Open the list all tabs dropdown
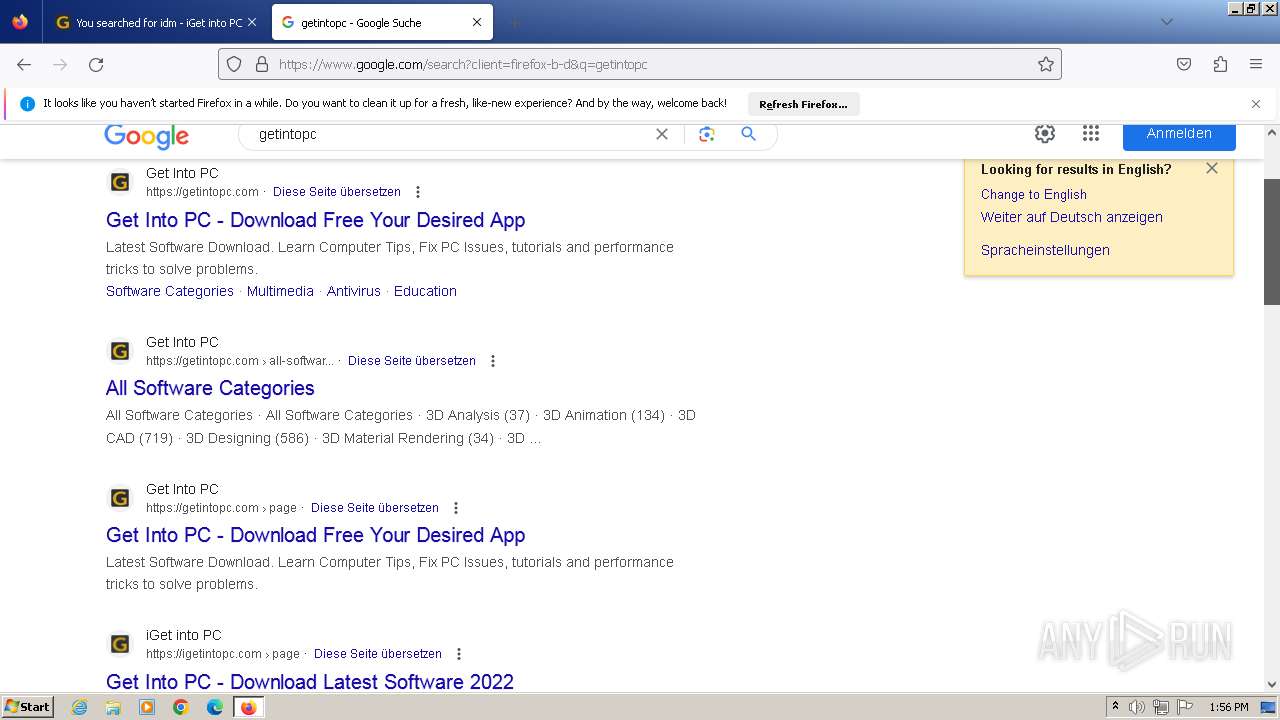This screenshot has height=720, width=1280. point(1166,22)
